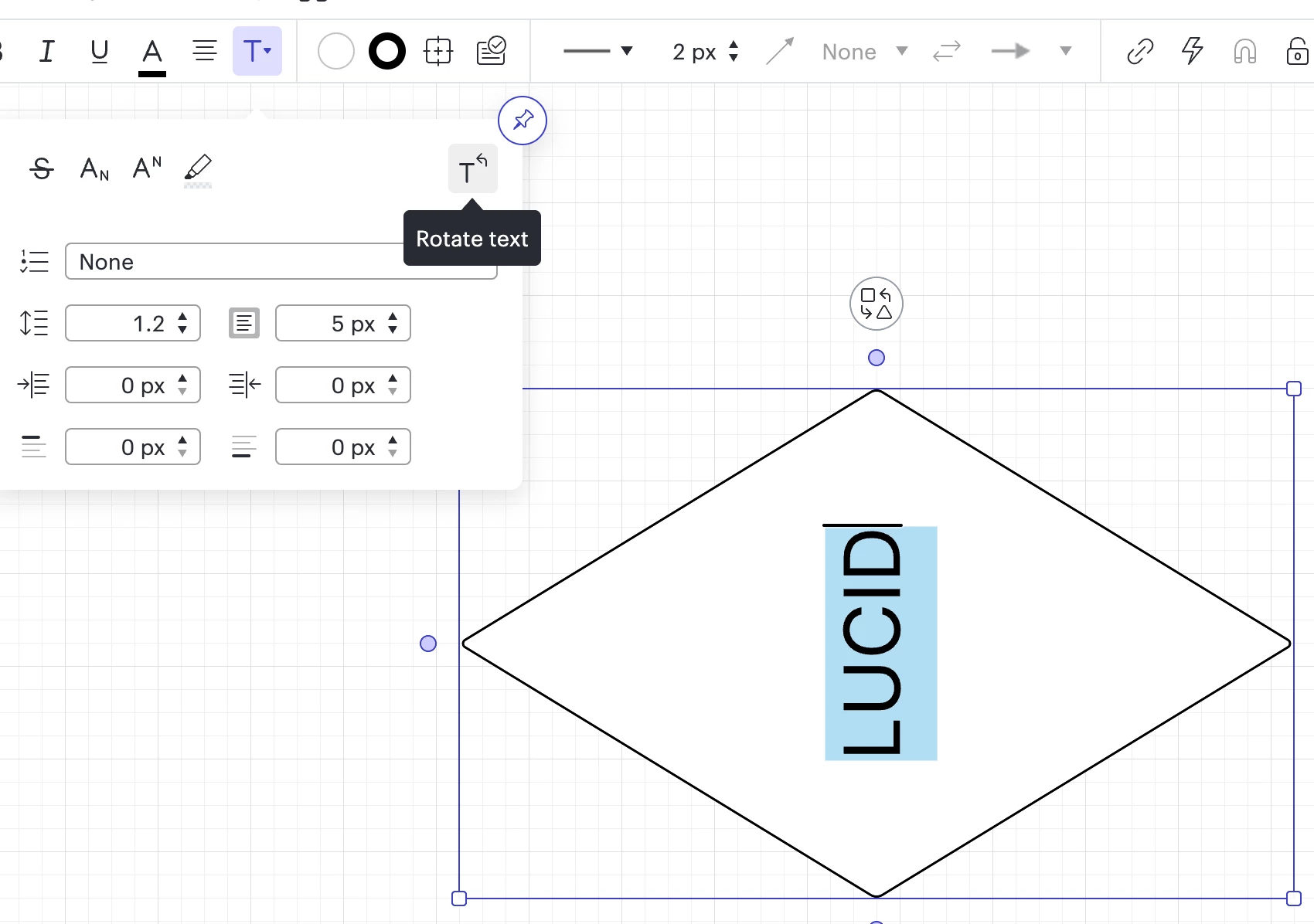Click the left connection point of diamond

pos(428,644)
